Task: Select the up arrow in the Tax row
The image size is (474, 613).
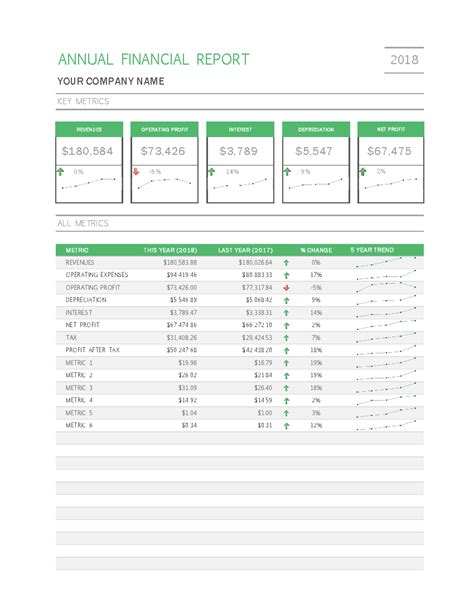Action: (x=286, y=338)
